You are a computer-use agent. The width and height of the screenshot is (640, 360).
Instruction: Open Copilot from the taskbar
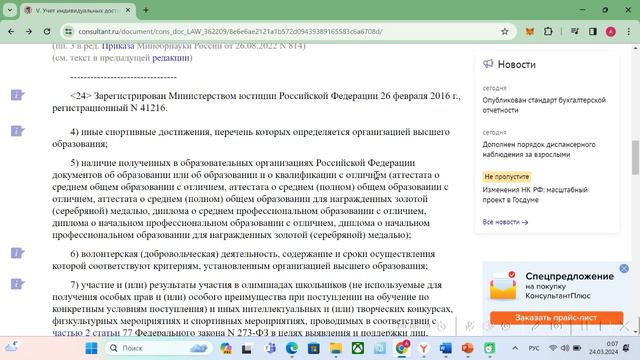tap(225, 348)
